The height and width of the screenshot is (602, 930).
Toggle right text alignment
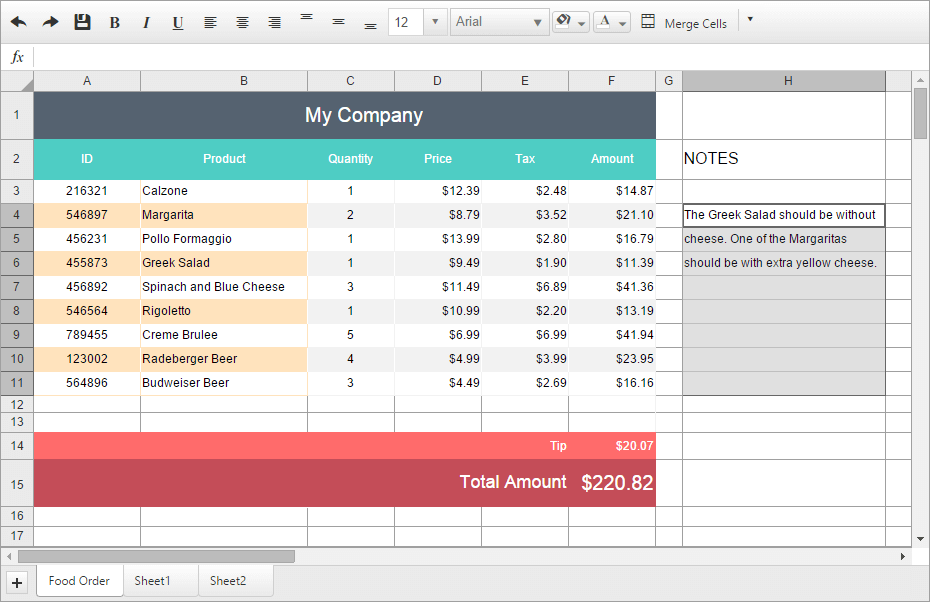(274, 21)
